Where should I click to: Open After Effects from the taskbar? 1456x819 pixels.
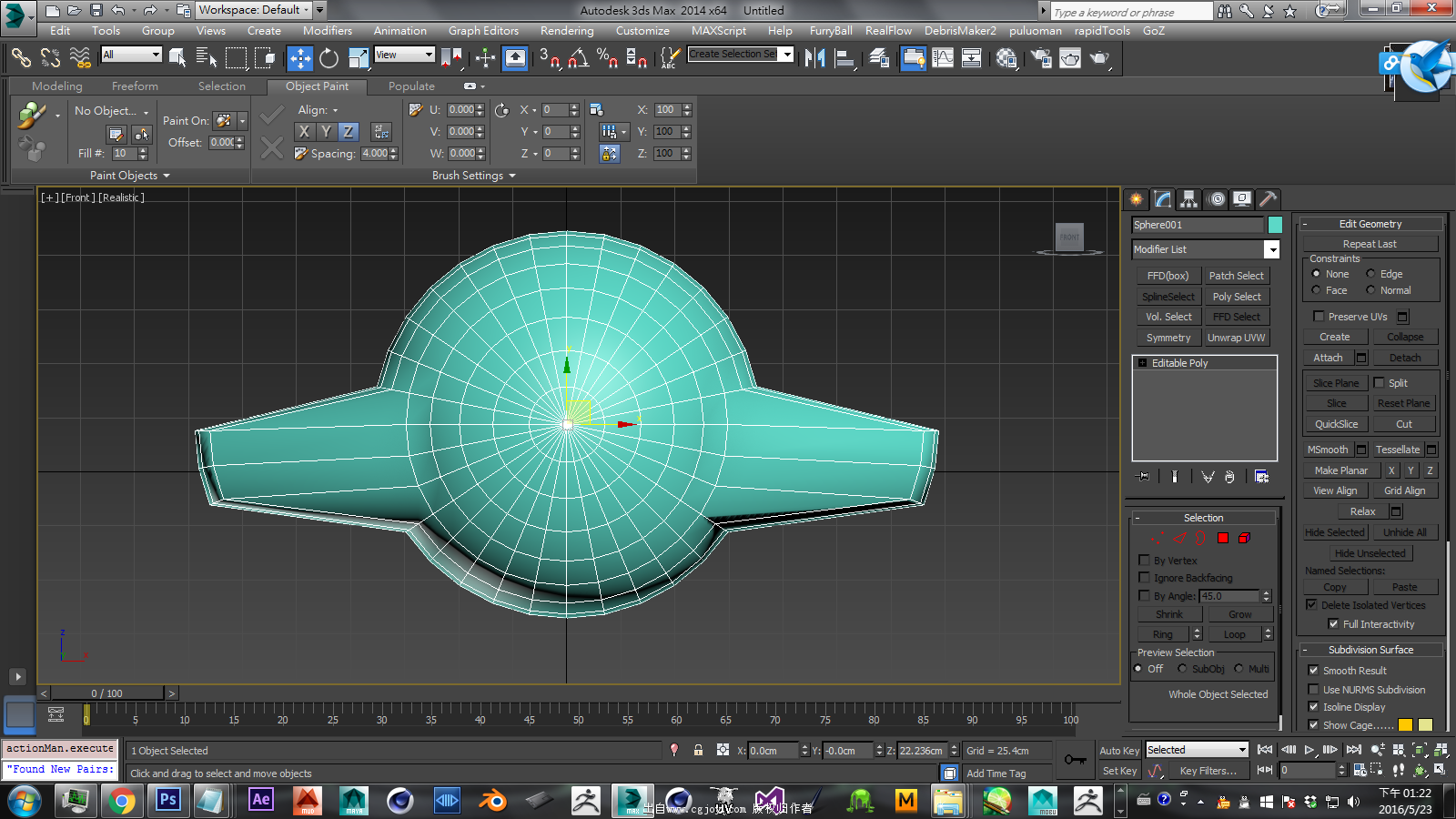[261, 800]
